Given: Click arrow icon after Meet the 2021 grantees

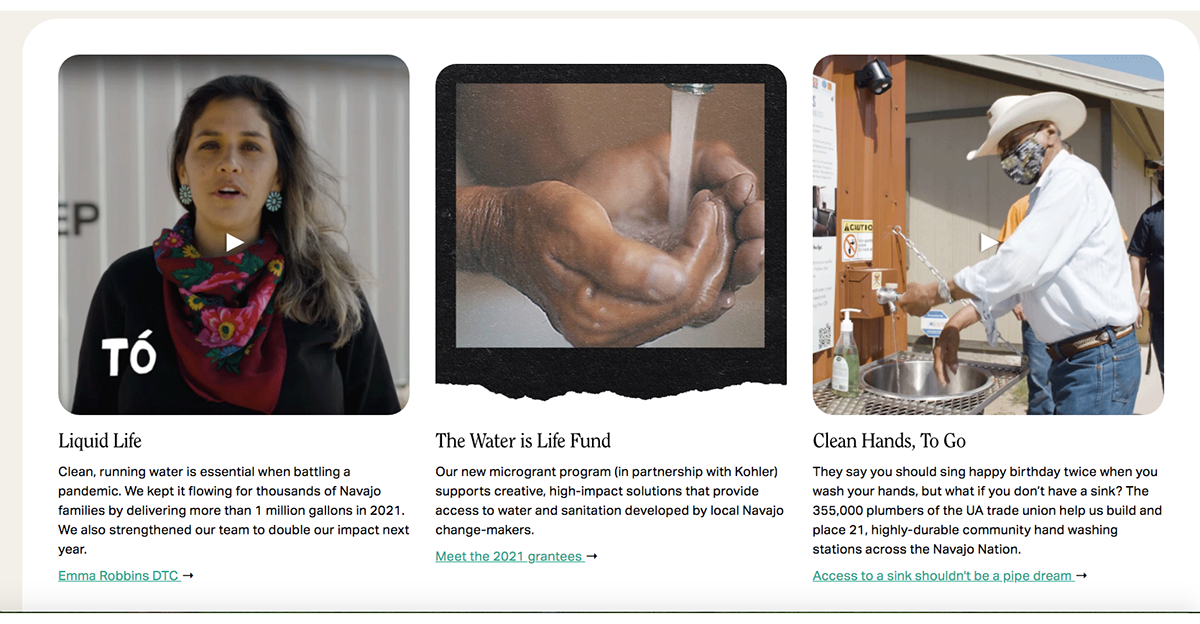Looking at the screenshot, I should pos(592,557).
